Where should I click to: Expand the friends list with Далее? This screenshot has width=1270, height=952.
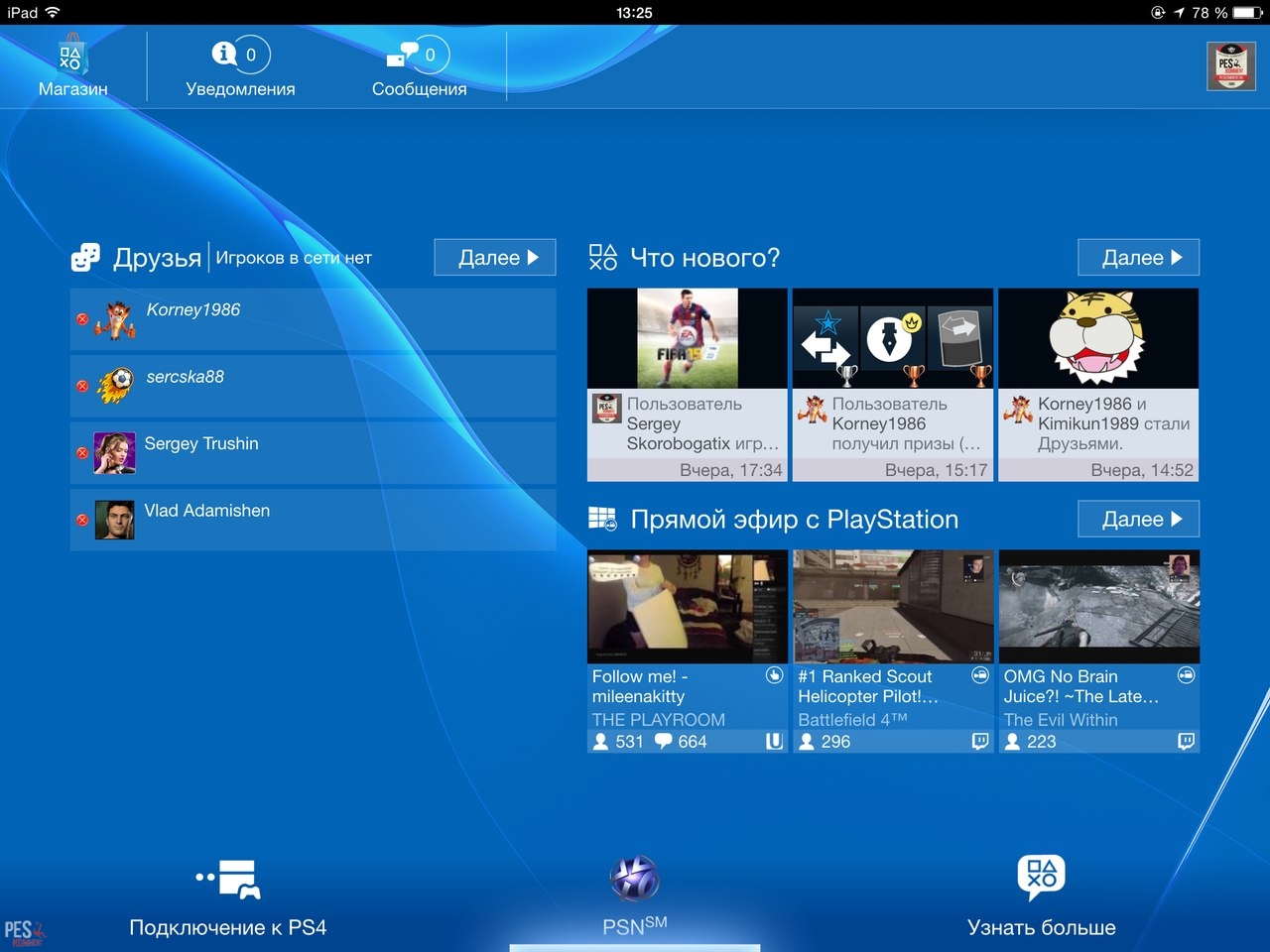[494, 258]
